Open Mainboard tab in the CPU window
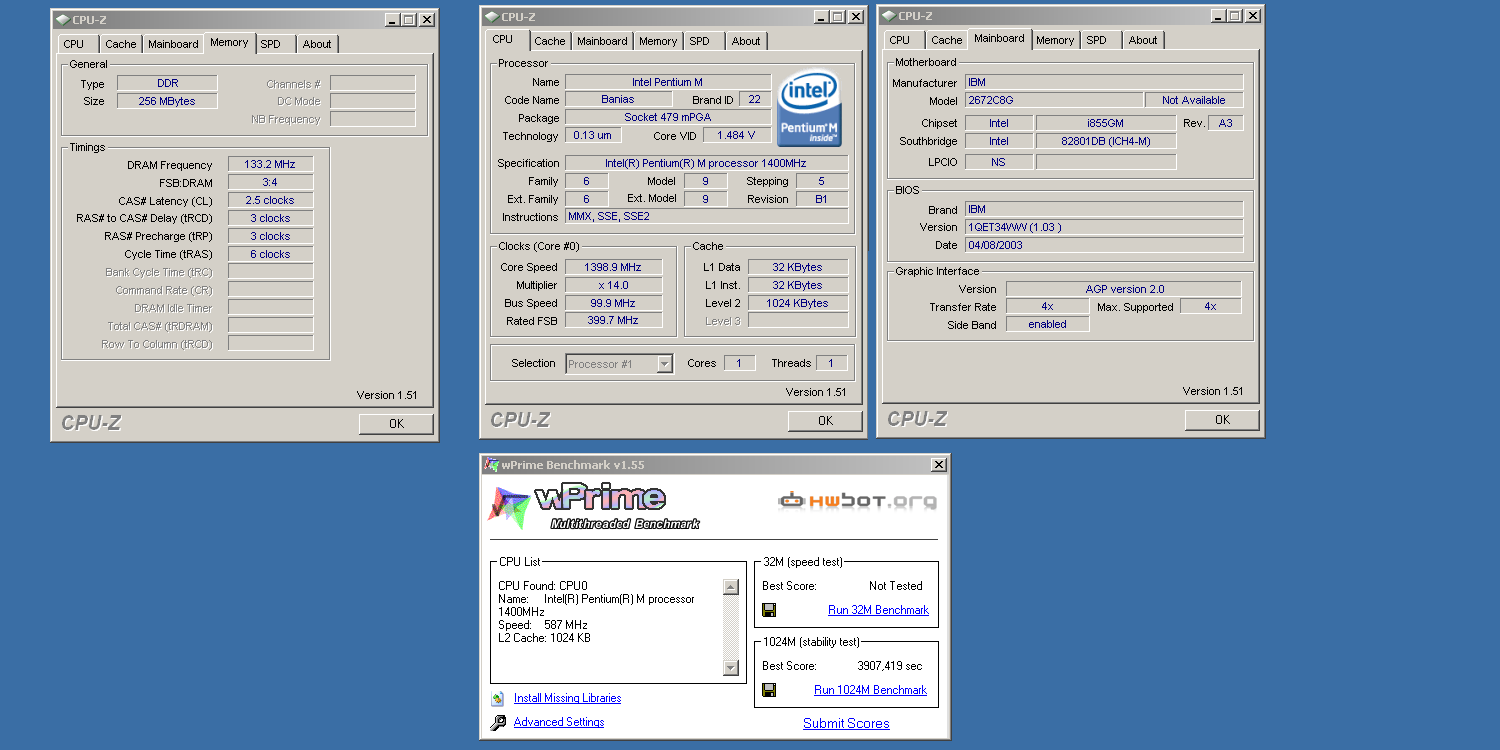 pos(602,41)
